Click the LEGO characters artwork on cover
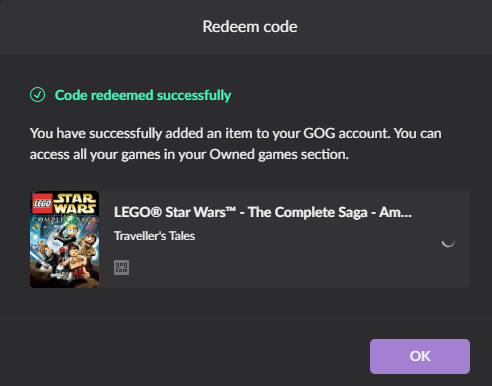This screenshot has height=386, width=492. [64, 255]
